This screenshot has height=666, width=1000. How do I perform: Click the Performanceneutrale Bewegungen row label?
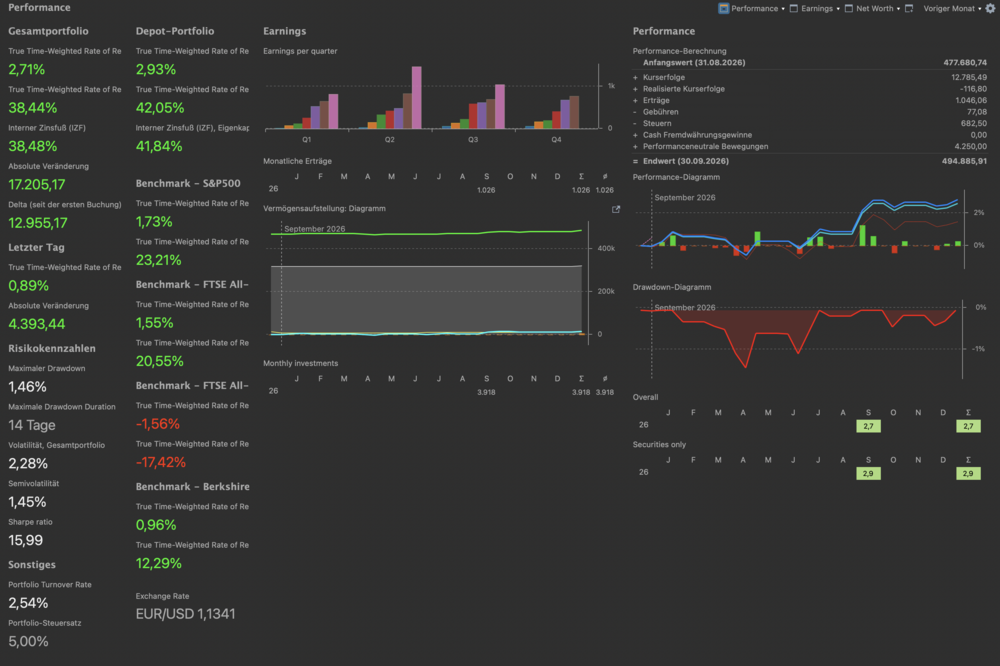[x=705, y=146]
